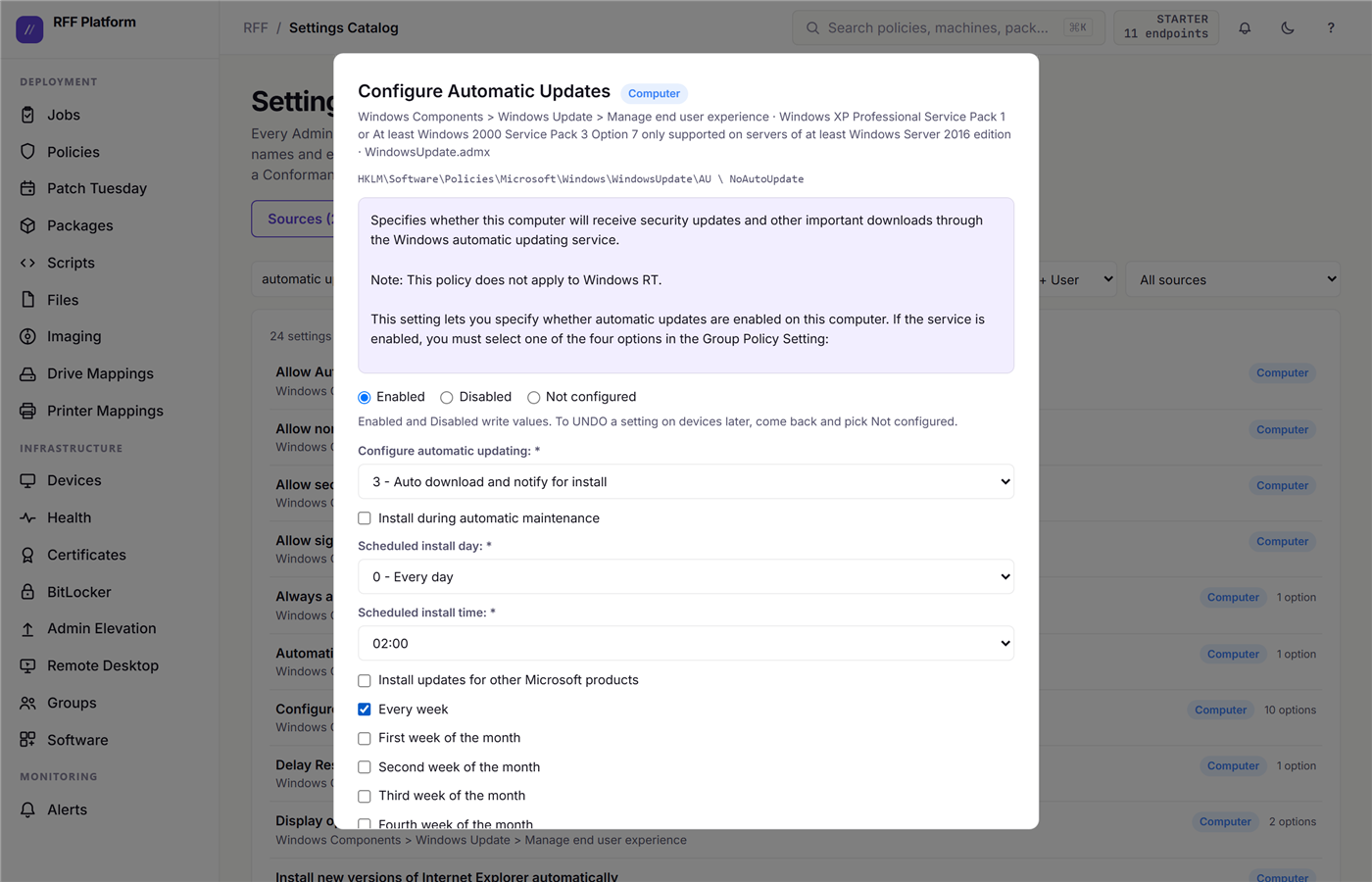1372x882 pixels.
Task: Click the RFF breadcrumb link
Action: coord(256,27)
